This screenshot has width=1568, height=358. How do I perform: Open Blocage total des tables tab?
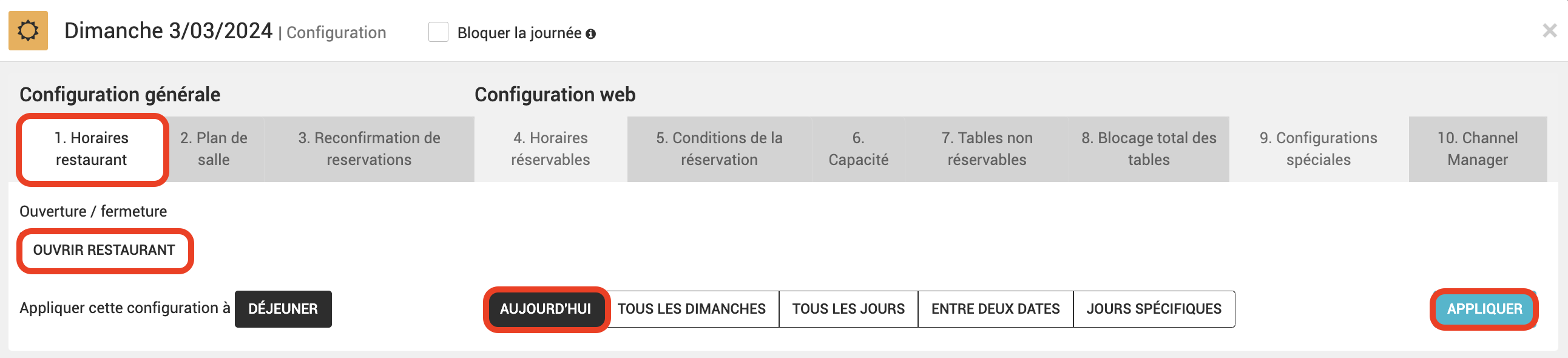pos(1149,149)
